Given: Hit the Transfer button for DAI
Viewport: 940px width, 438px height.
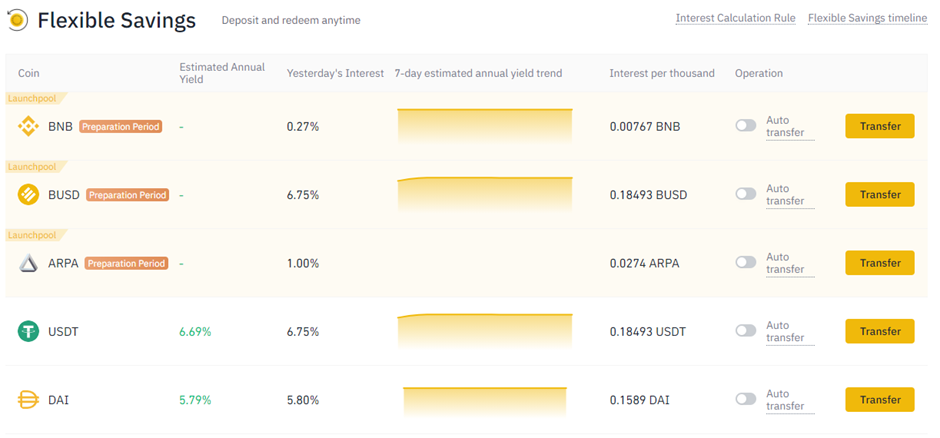Looking at the screenshot, I should pos(880,399).
